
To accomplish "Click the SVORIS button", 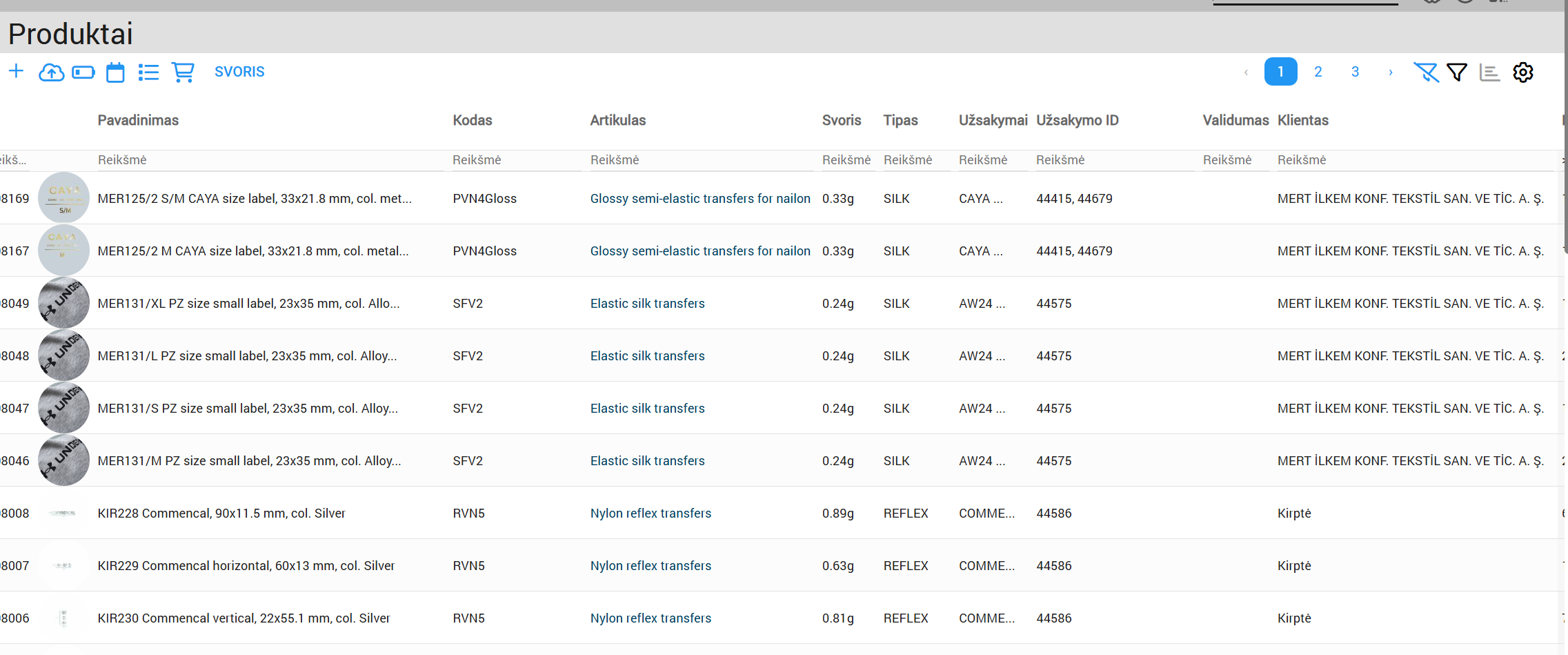I will click(239, 72).
